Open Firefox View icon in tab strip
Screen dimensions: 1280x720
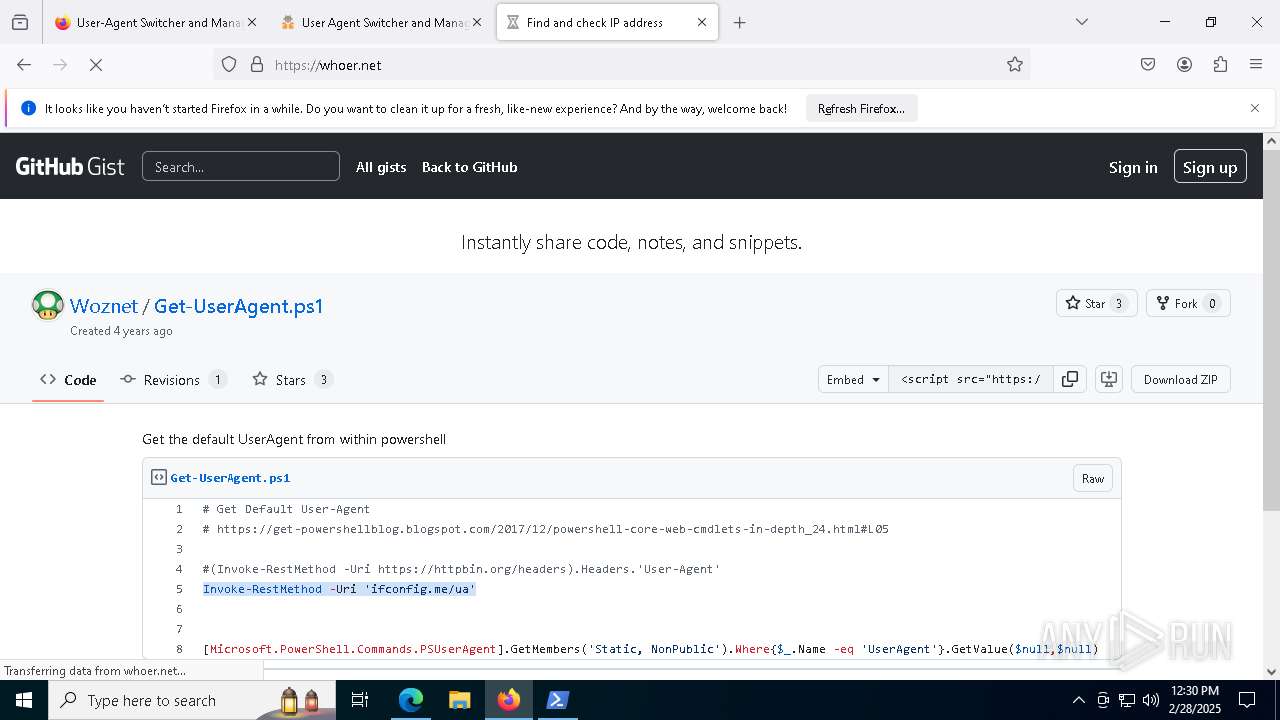point(20,22)
